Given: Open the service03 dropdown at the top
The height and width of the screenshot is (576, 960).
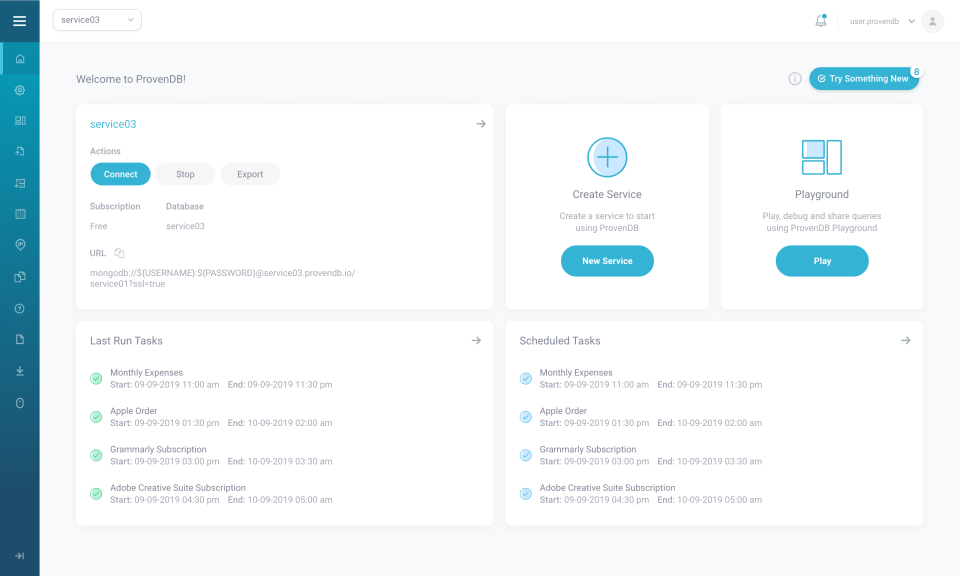Looking at the screenshot, I should coord(96,19).
